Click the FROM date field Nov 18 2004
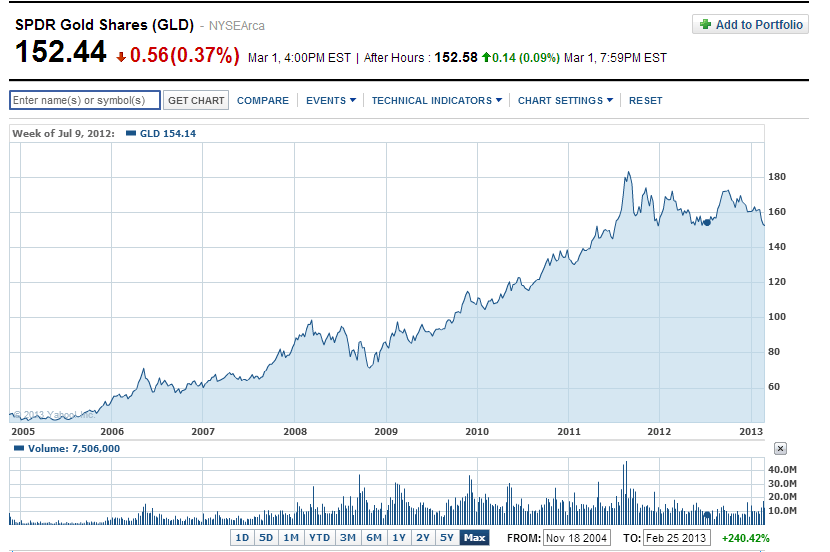830x552 pixels. point(576,538)
